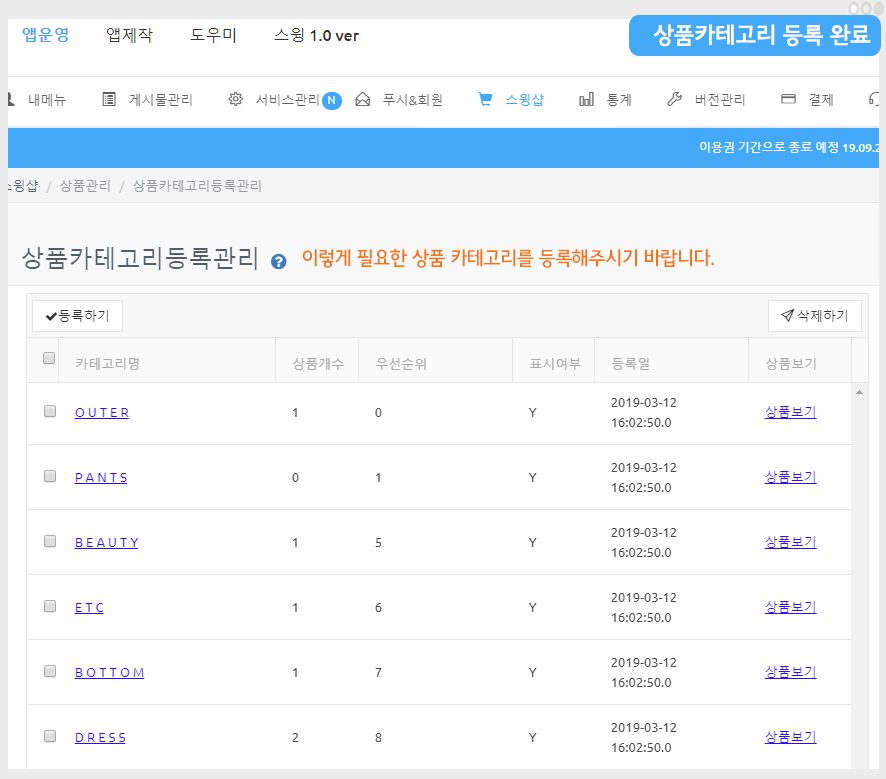Click the blue help question mark icon

279,262
